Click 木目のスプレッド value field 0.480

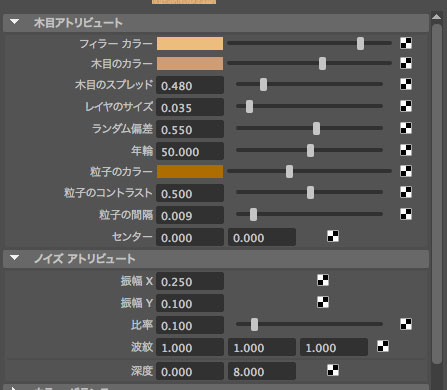[x=190, y=85]
